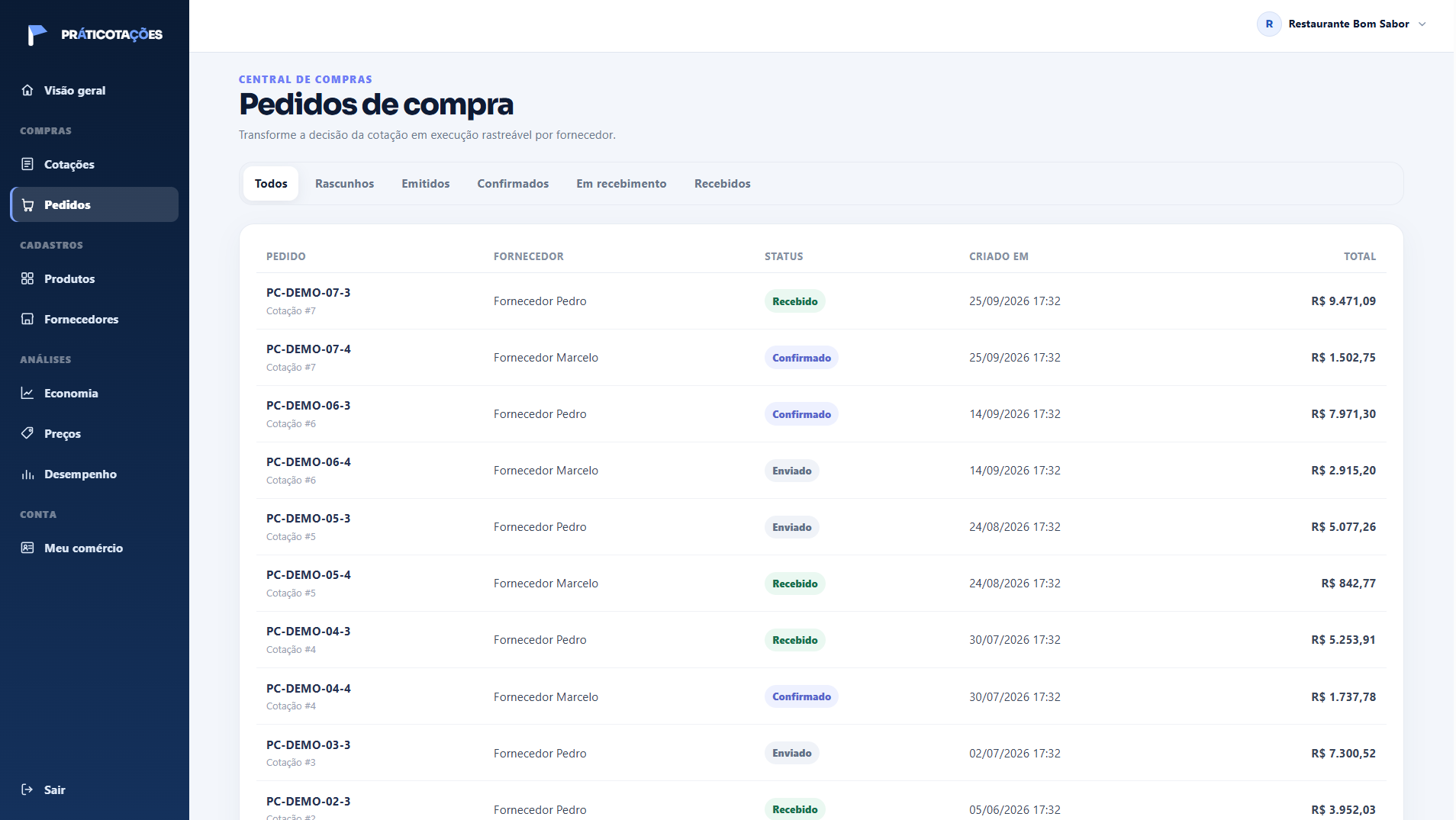
Task: Click Fornecedor Marcelo in PC-DEMO-05-4 row
Action: pos(546,584)
